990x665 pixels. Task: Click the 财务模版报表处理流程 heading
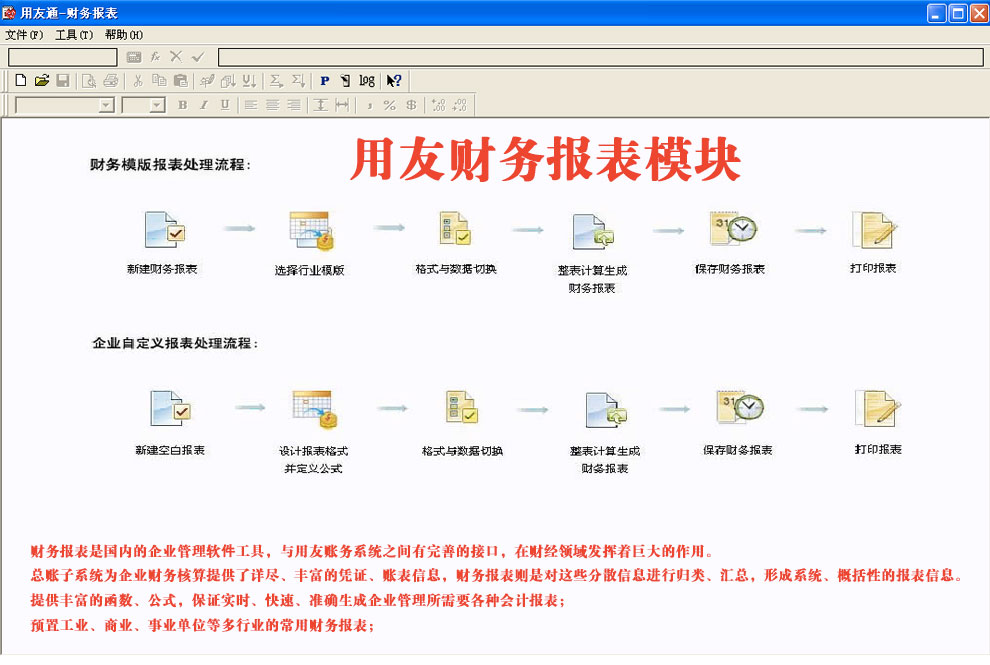pos(170,165)
